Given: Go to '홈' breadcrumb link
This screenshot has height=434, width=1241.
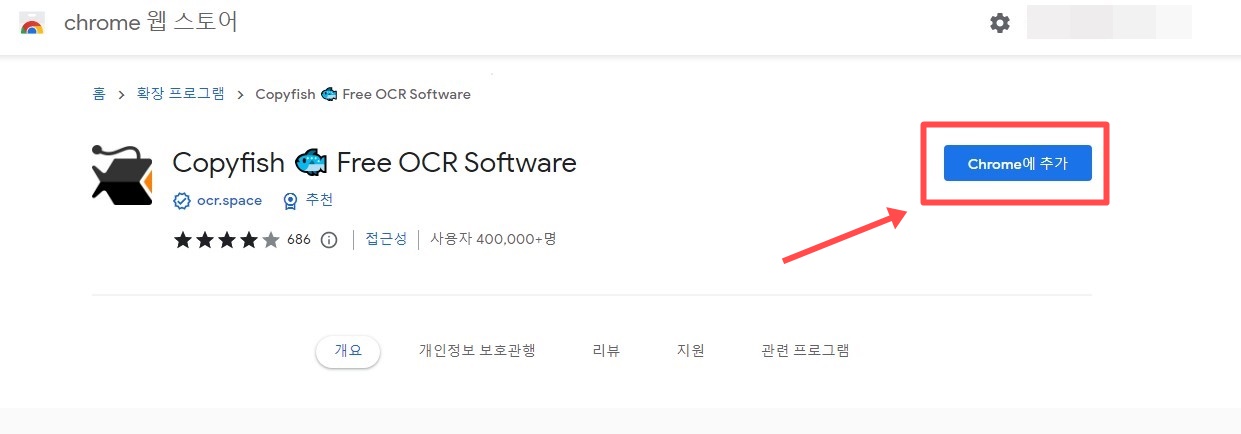Looking at the screenshot, I should pyautogui.click(x=98, y=94).
